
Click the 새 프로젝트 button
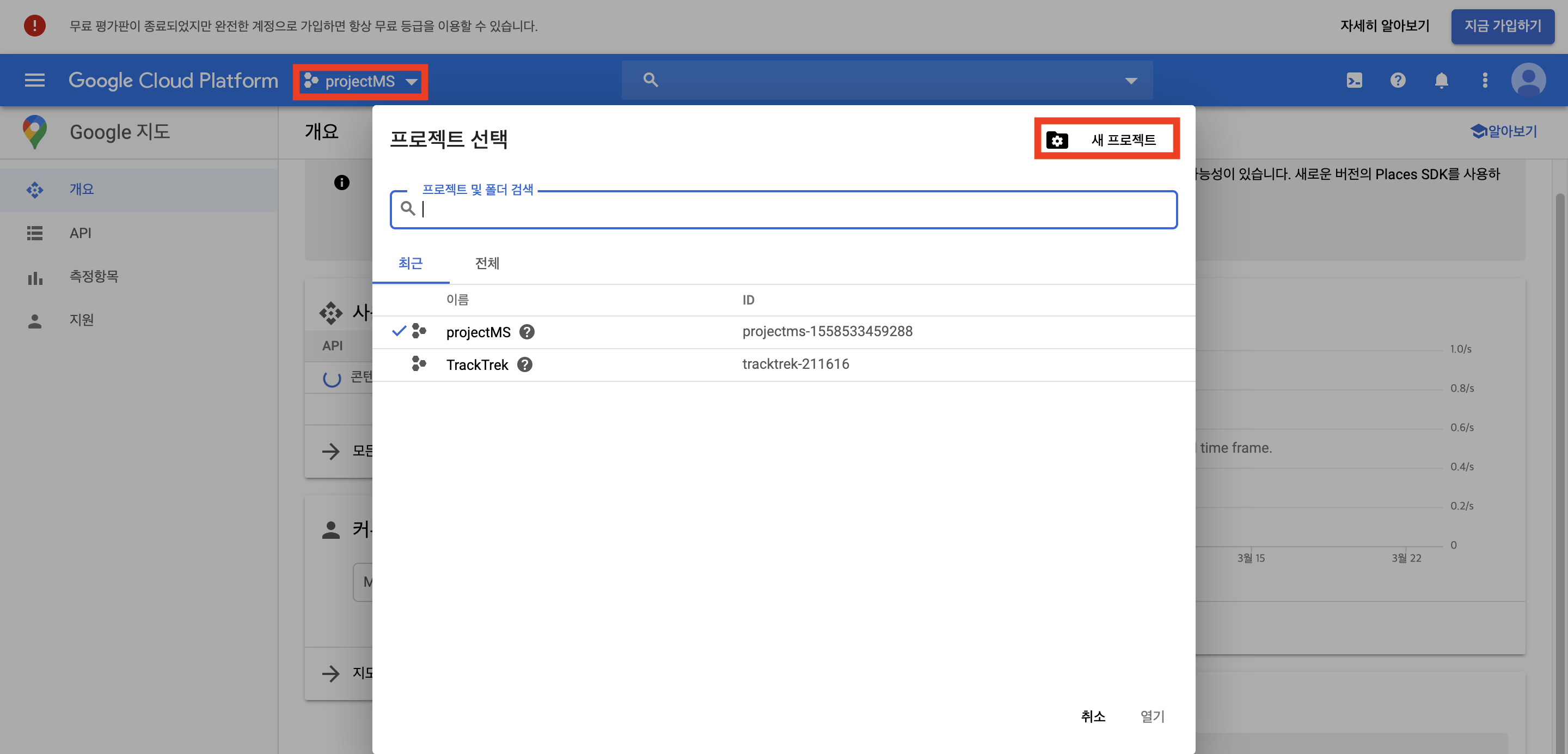[x=1107, y=139]
